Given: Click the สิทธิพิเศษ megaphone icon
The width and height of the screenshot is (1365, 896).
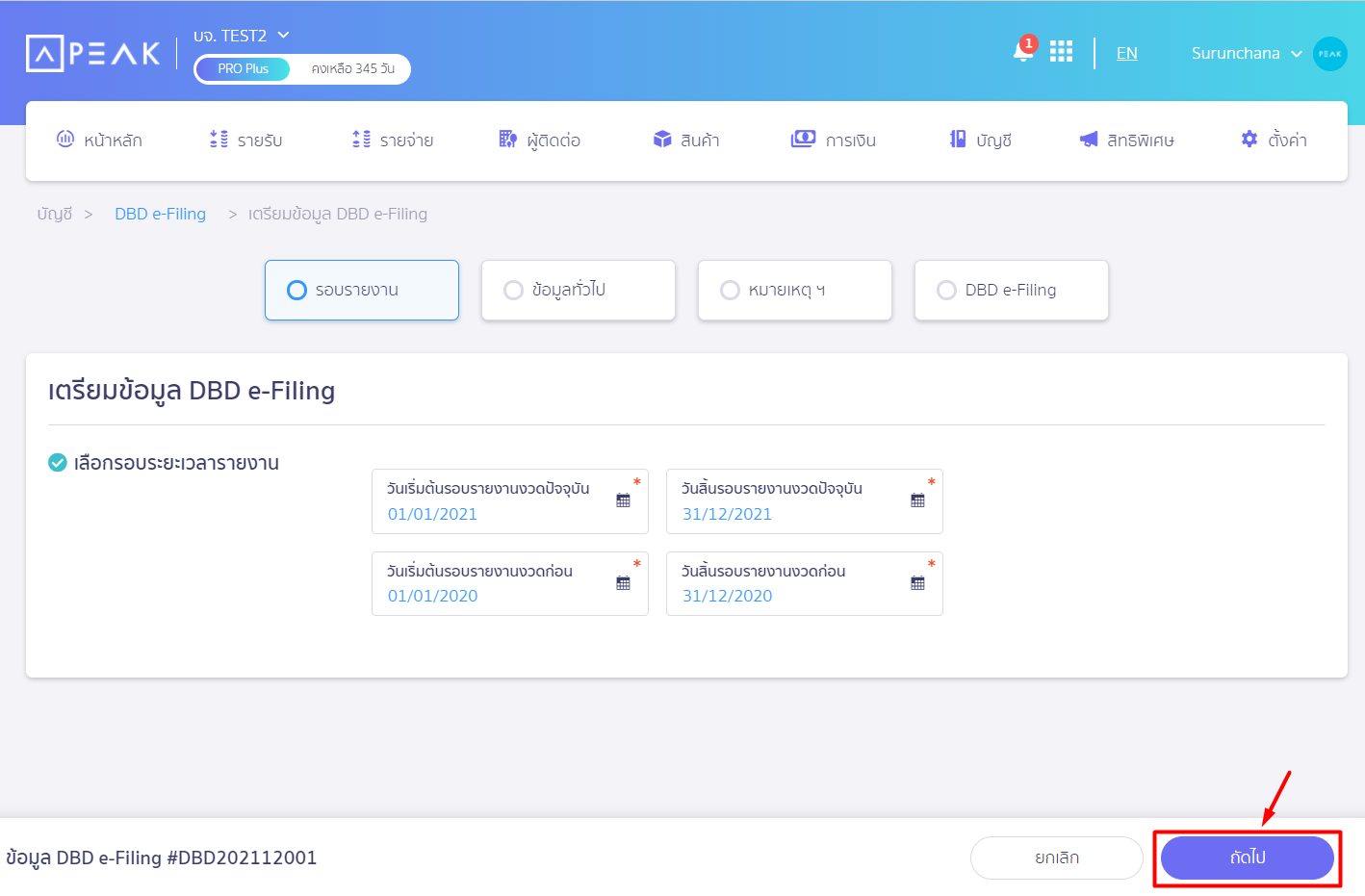Looking at the screenshot, I should coord(1089,139).
